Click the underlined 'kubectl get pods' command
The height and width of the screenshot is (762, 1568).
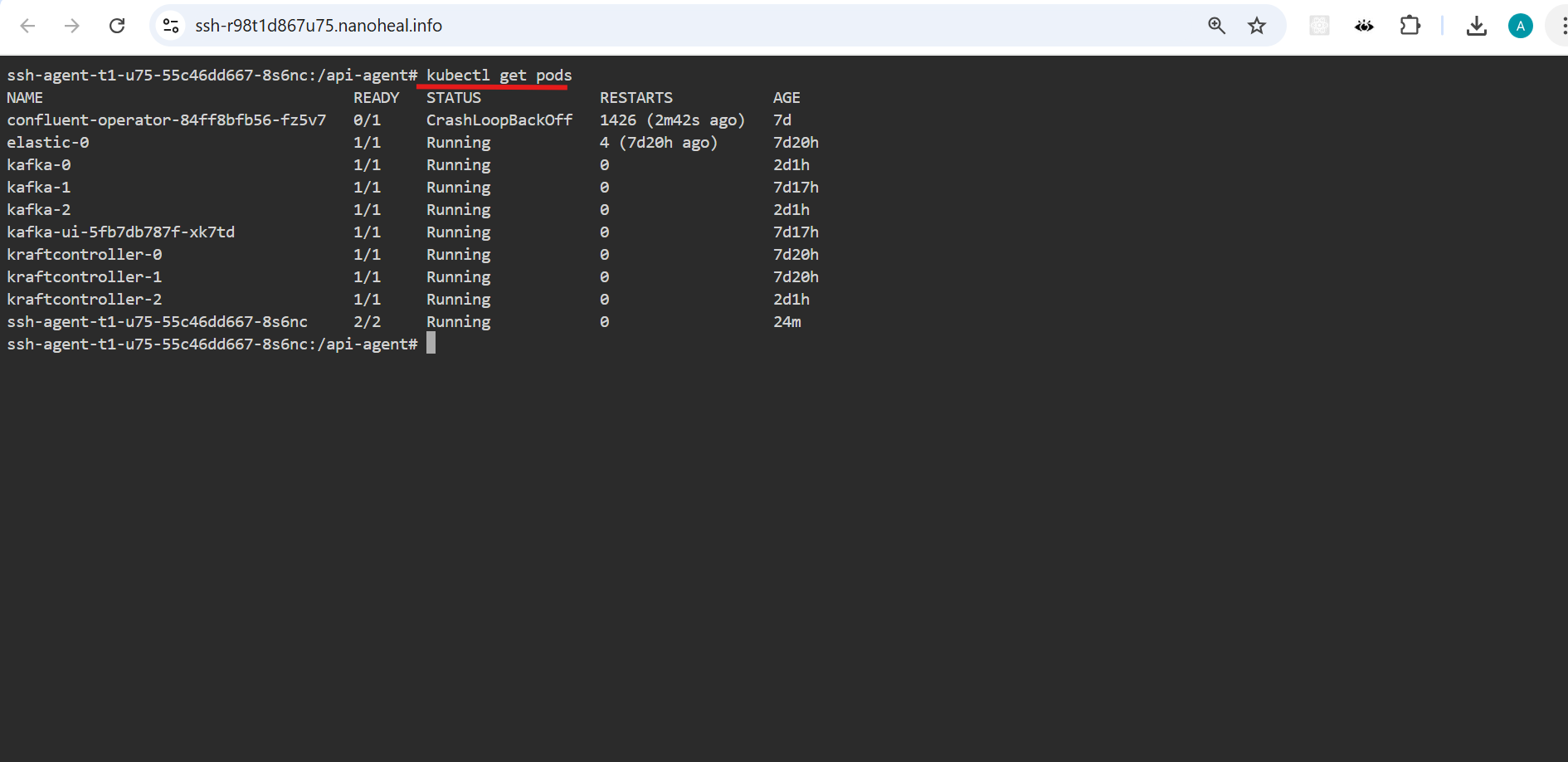point(499,76)
